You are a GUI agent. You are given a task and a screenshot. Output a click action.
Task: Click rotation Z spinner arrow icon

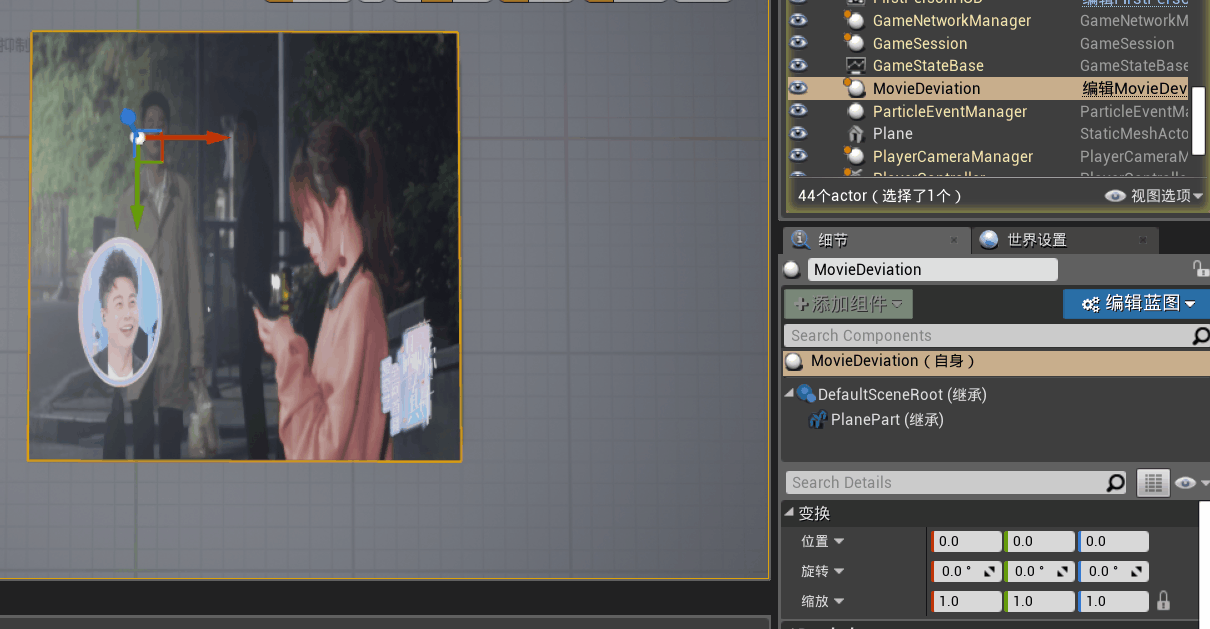[1137, 571]
